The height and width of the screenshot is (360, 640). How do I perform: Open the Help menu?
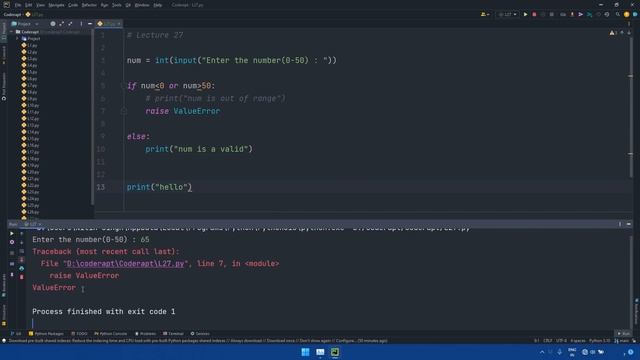[158, 5]
